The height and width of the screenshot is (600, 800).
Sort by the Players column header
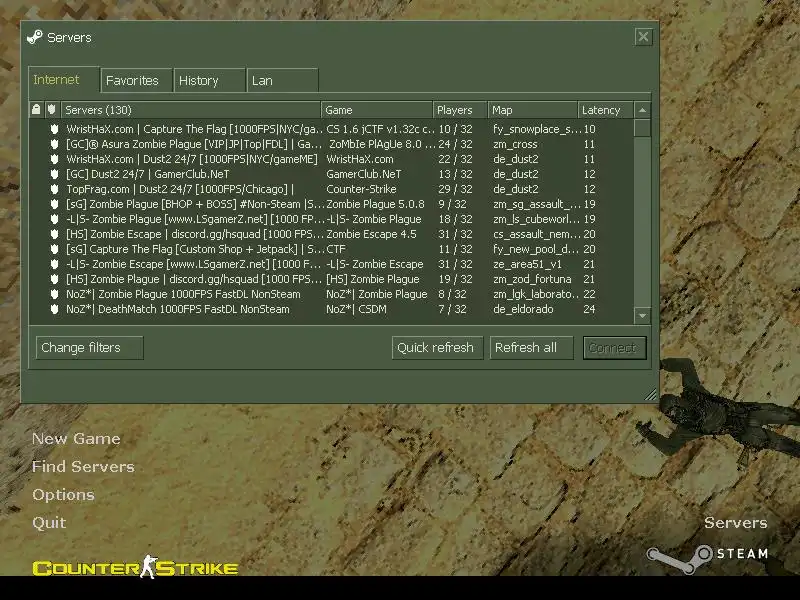tap(460, 110)
